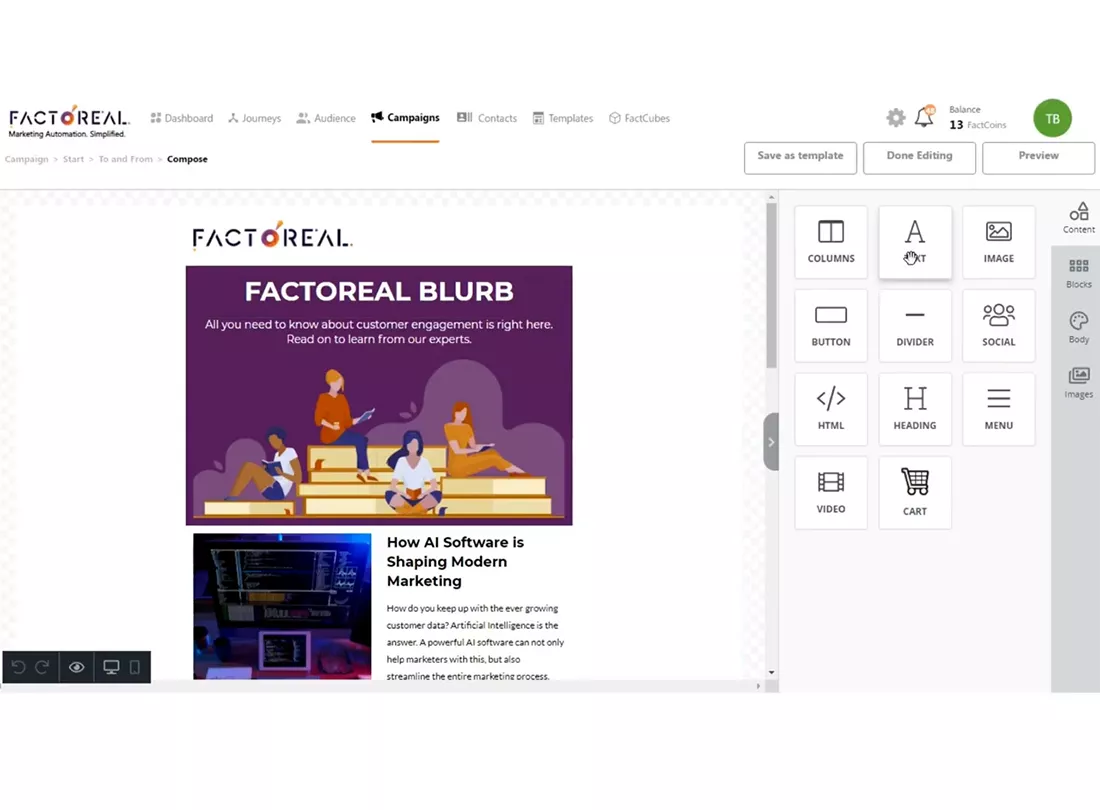This screenshot has width=1100, height=810.
Task: Insert a Cart content block
Action: (x=915, y=492)
